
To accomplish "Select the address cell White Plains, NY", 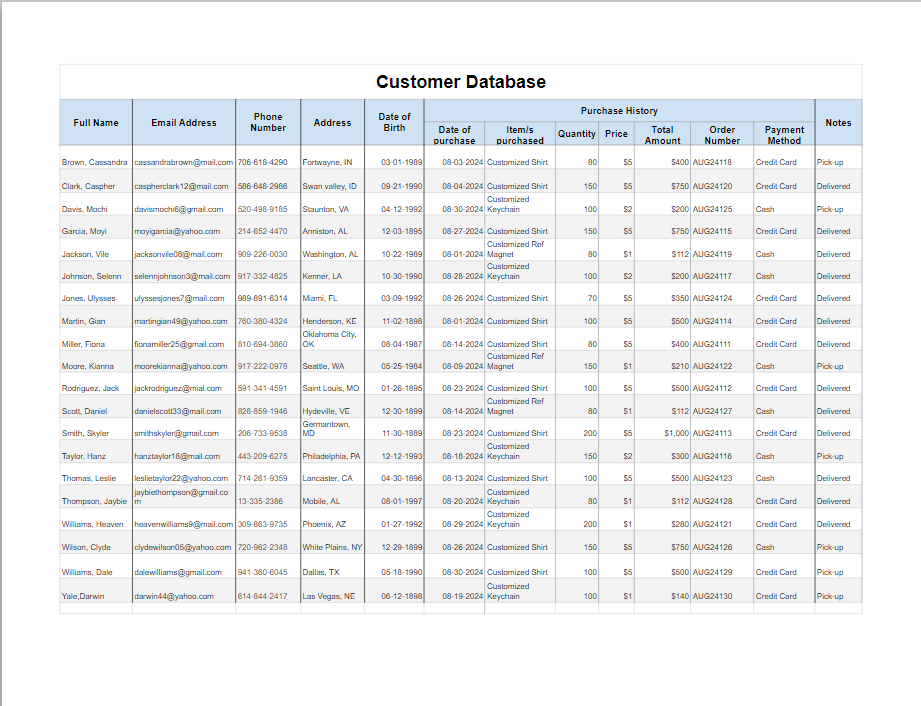I will (x=332, y=547).
